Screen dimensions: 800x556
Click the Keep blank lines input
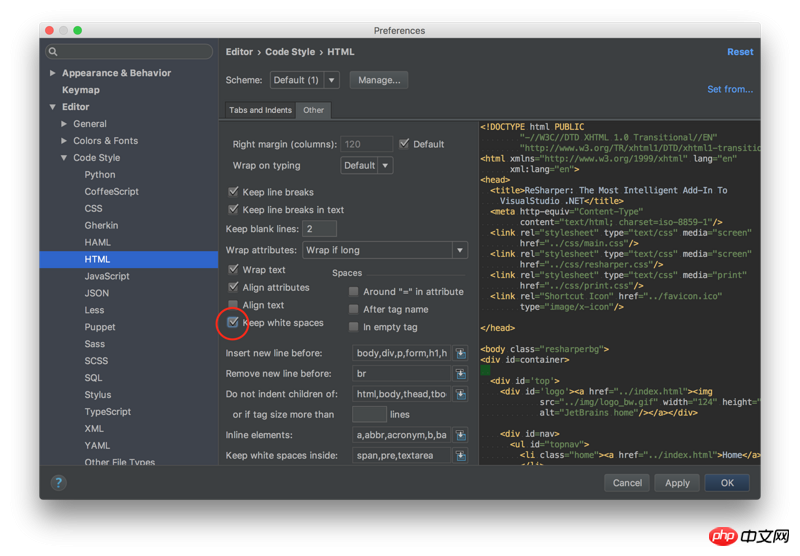(319, 229)
